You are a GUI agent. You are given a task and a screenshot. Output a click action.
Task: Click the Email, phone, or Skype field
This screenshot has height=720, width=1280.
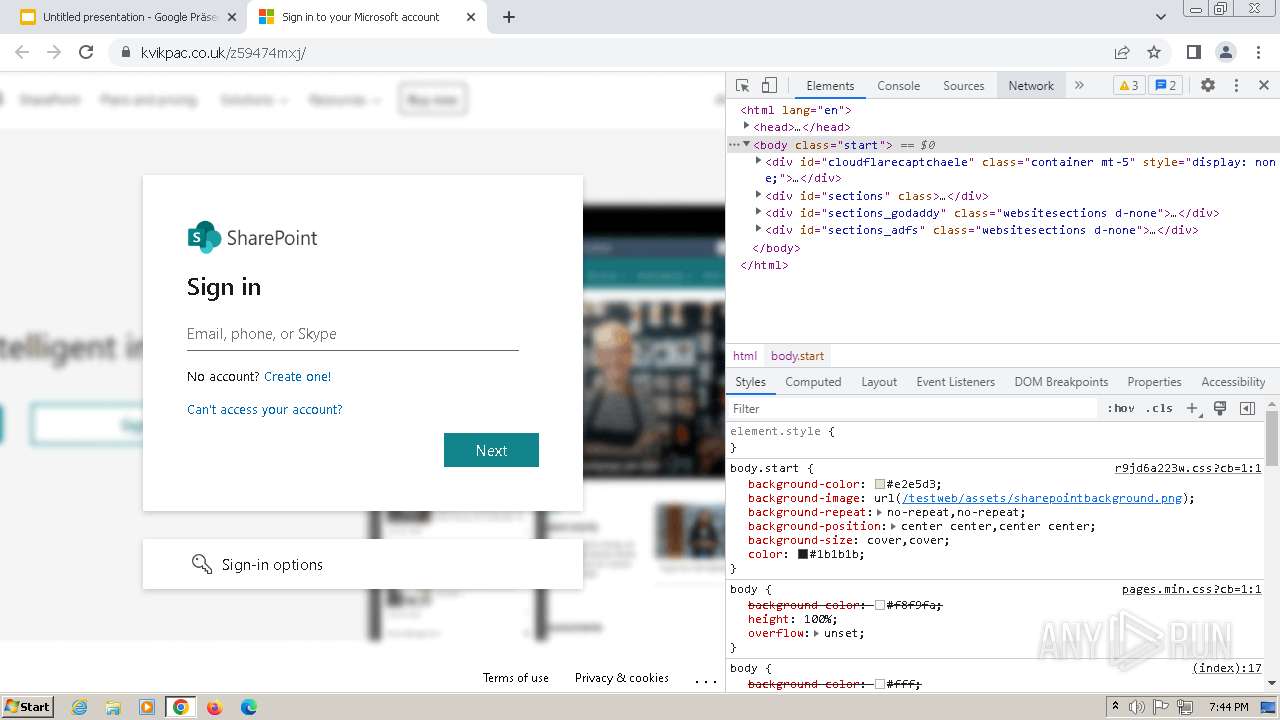point(352,334)
